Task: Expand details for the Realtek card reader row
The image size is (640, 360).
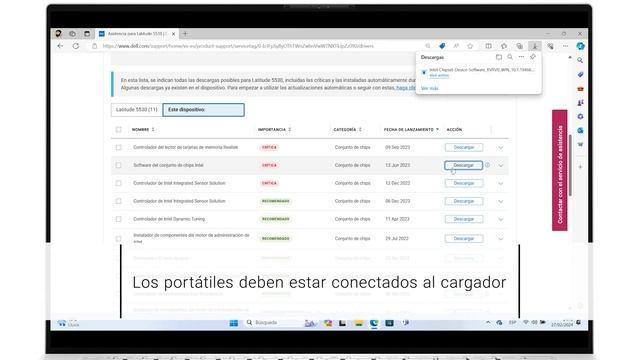Action: point(501,148)
